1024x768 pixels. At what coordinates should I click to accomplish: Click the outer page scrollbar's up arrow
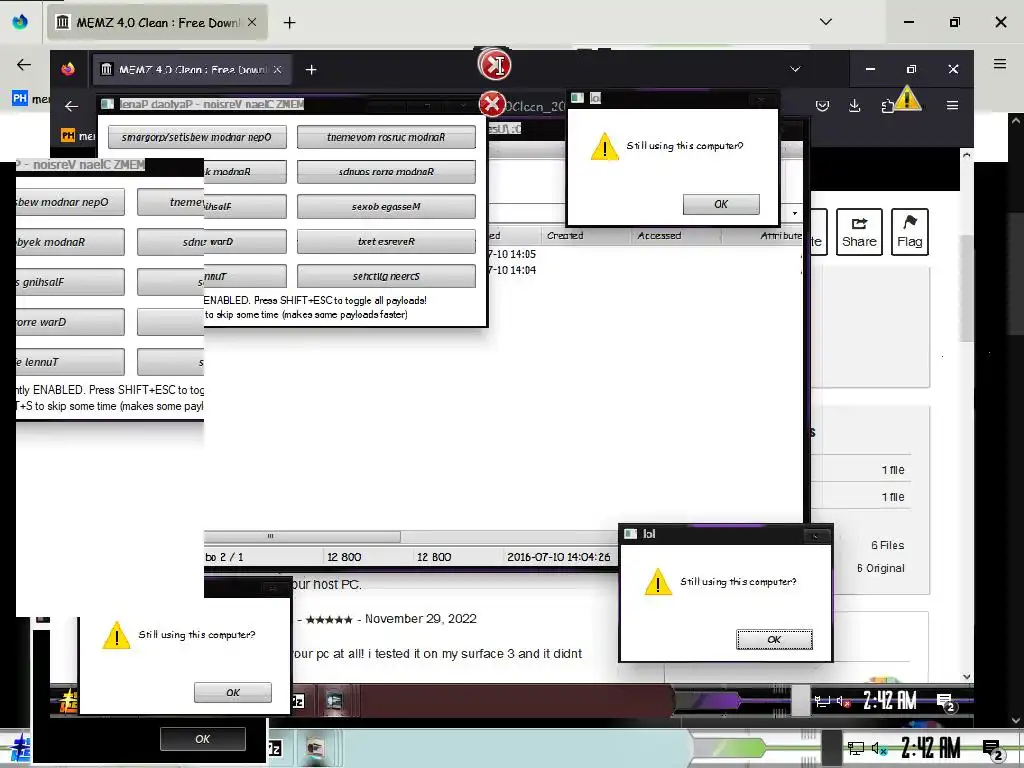pyautogui.click(x=1016, y=120)
